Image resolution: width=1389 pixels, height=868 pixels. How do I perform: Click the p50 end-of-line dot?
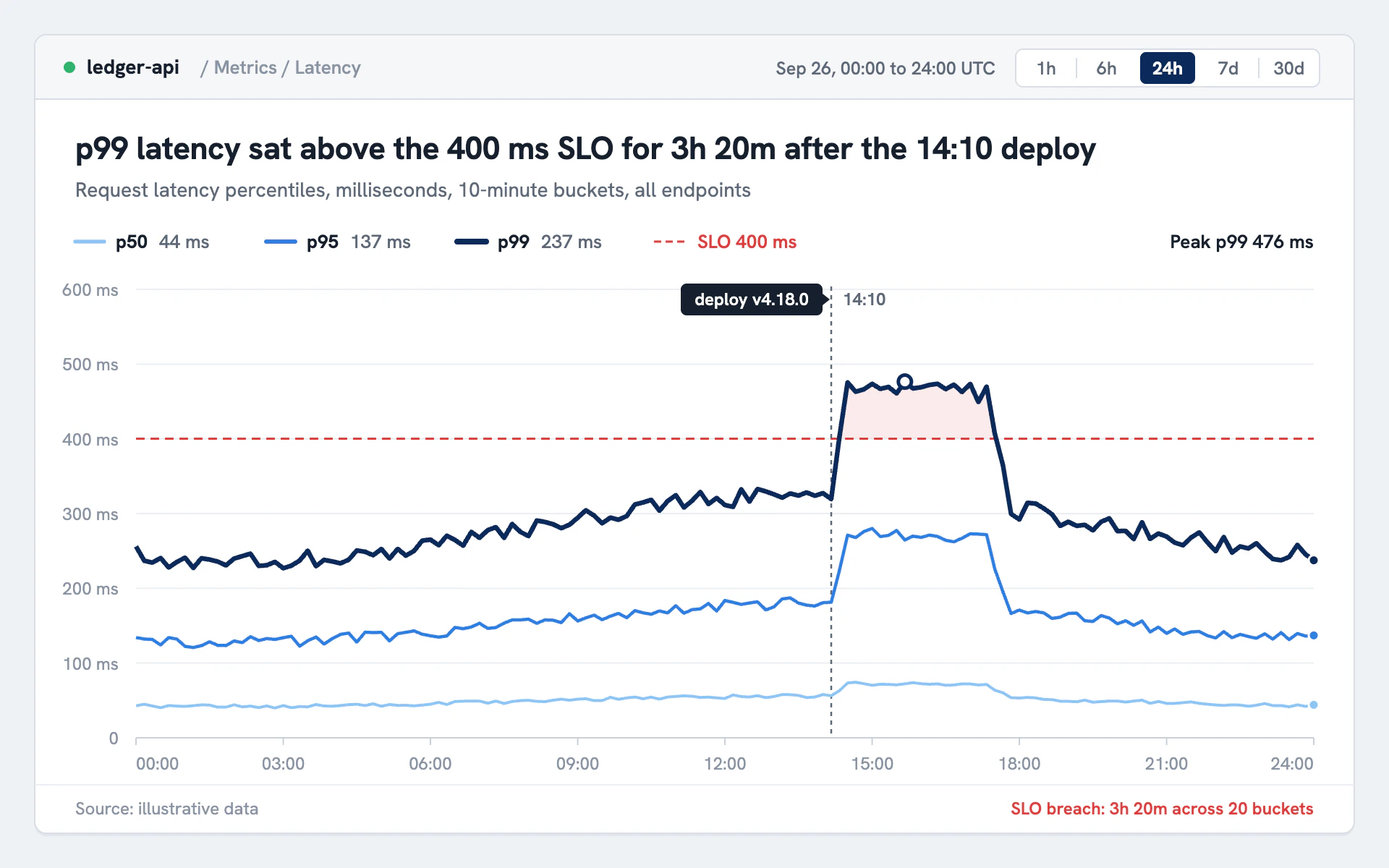(1314, 705)
